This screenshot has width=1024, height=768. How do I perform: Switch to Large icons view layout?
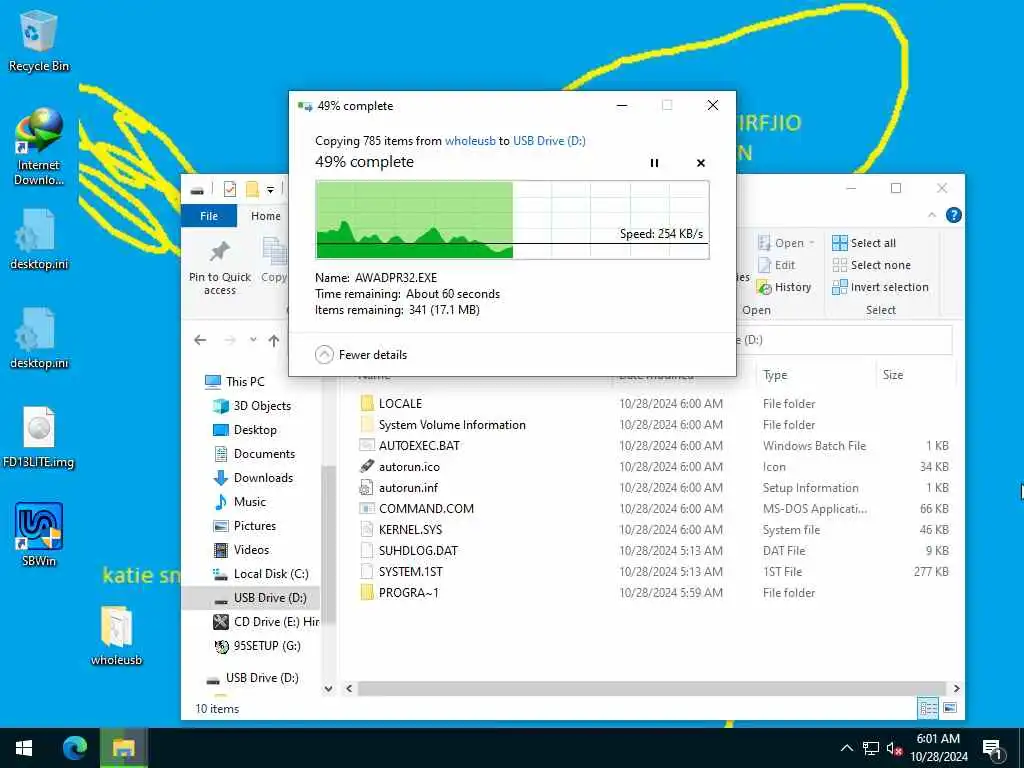(x=950, y=707)
